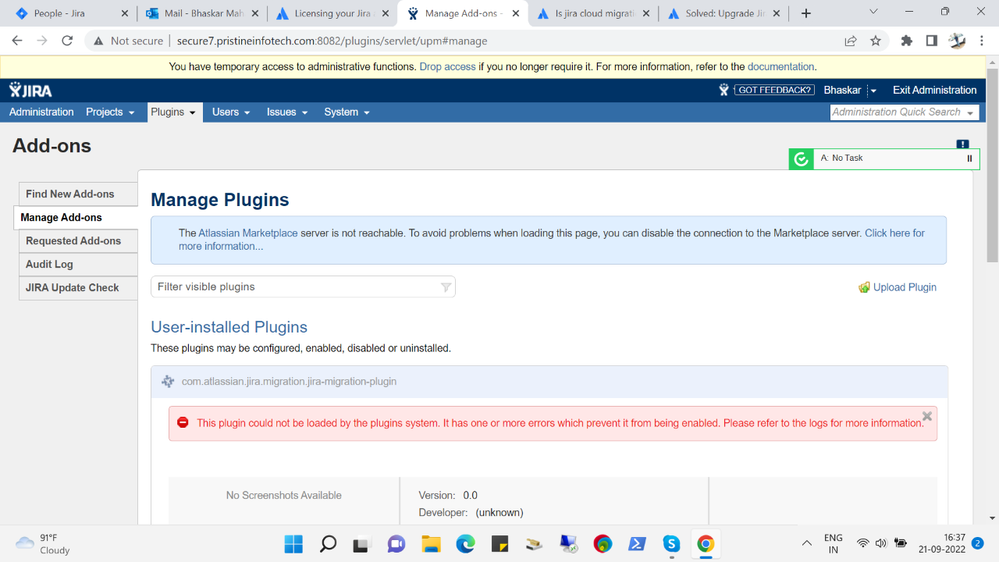Select Manage Add-ons tab
999x562 pixels.
[76, 217]
